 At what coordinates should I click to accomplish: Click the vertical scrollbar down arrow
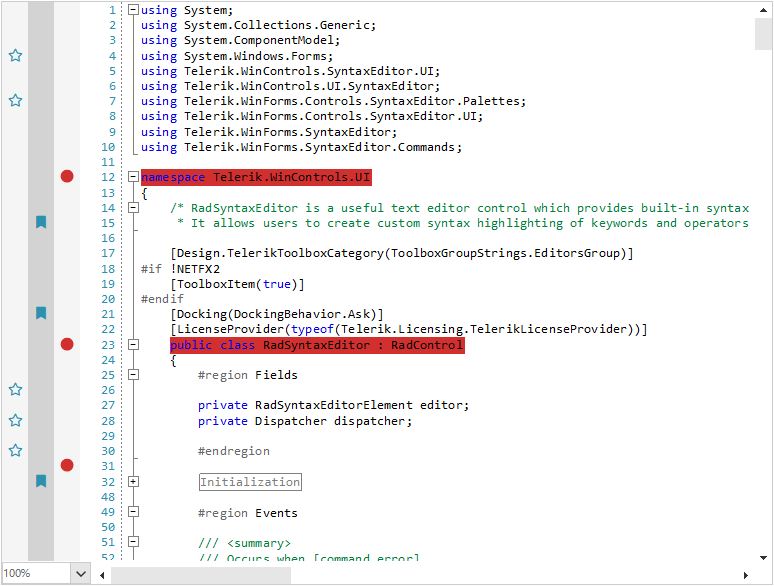point(763,558)
